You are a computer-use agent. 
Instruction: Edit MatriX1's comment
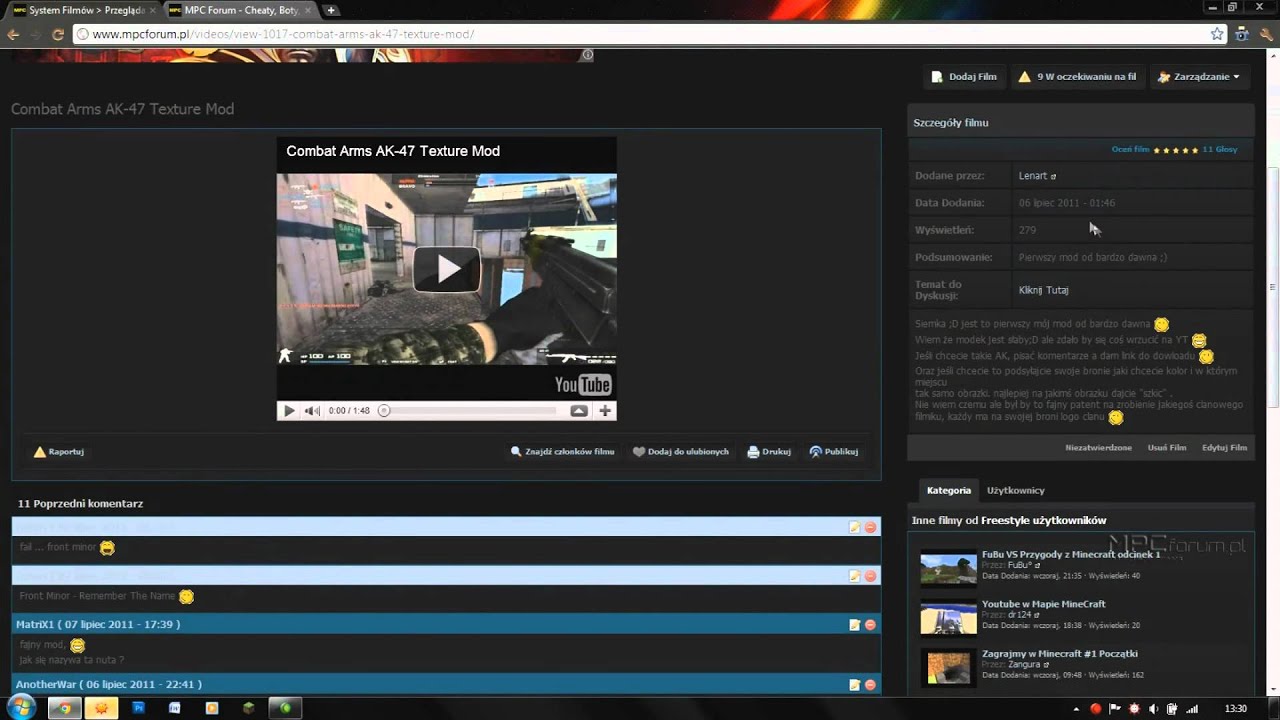(854, 625)
